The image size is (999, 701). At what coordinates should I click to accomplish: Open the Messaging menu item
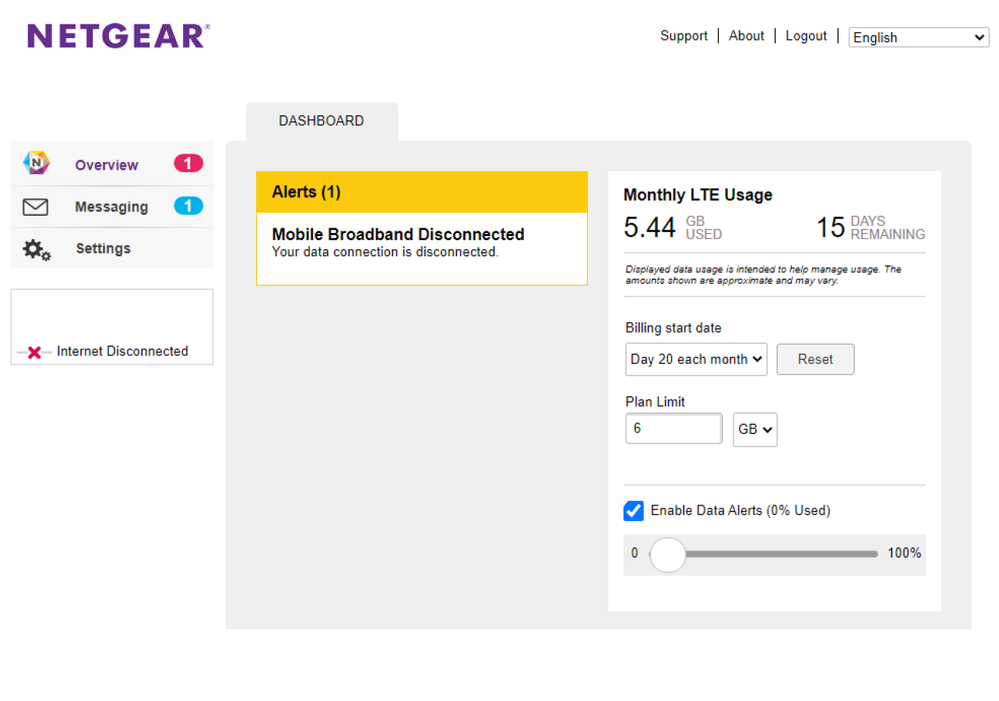[111, 207]
